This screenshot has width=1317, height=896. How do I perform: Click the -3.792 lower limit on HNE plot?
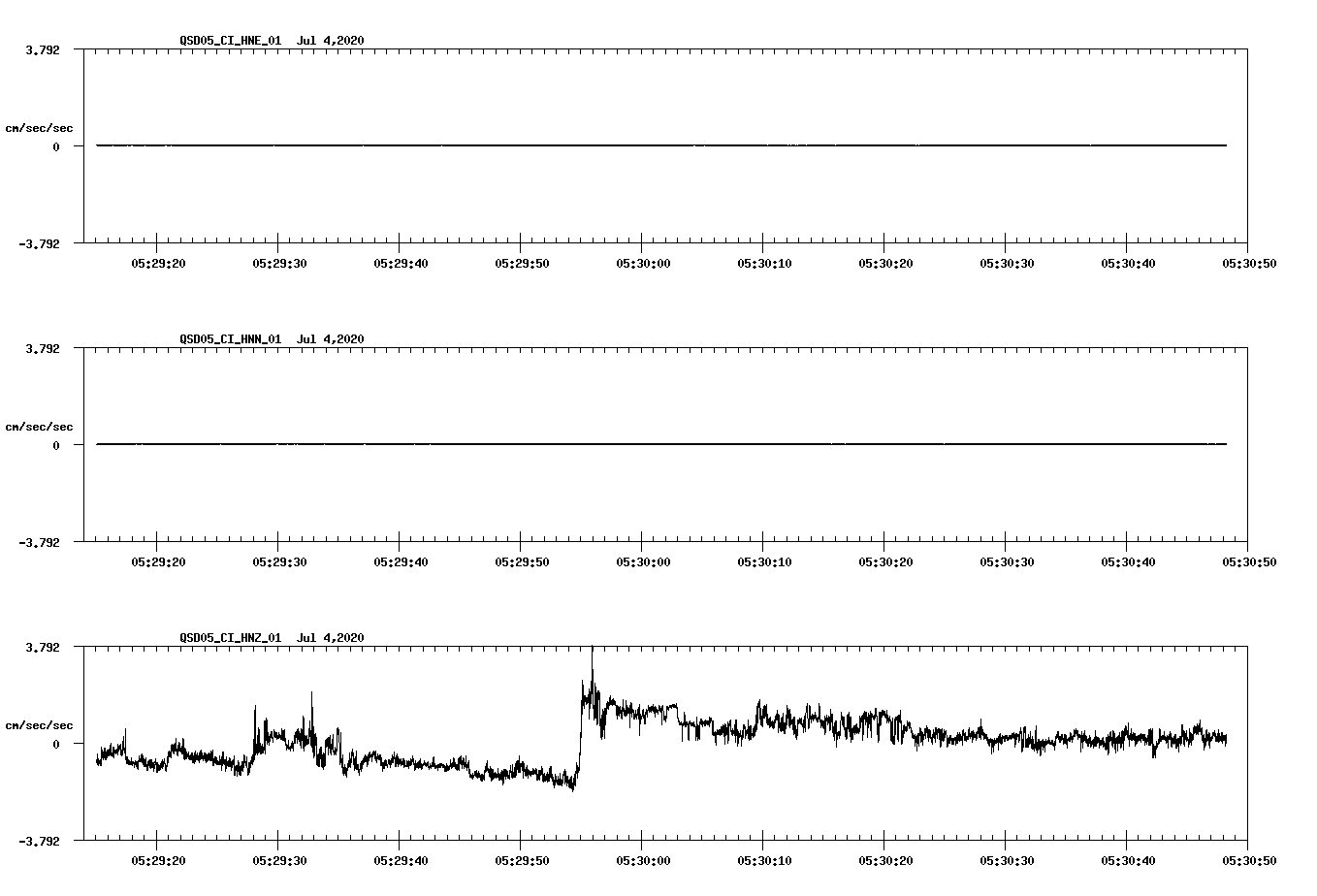39,243
